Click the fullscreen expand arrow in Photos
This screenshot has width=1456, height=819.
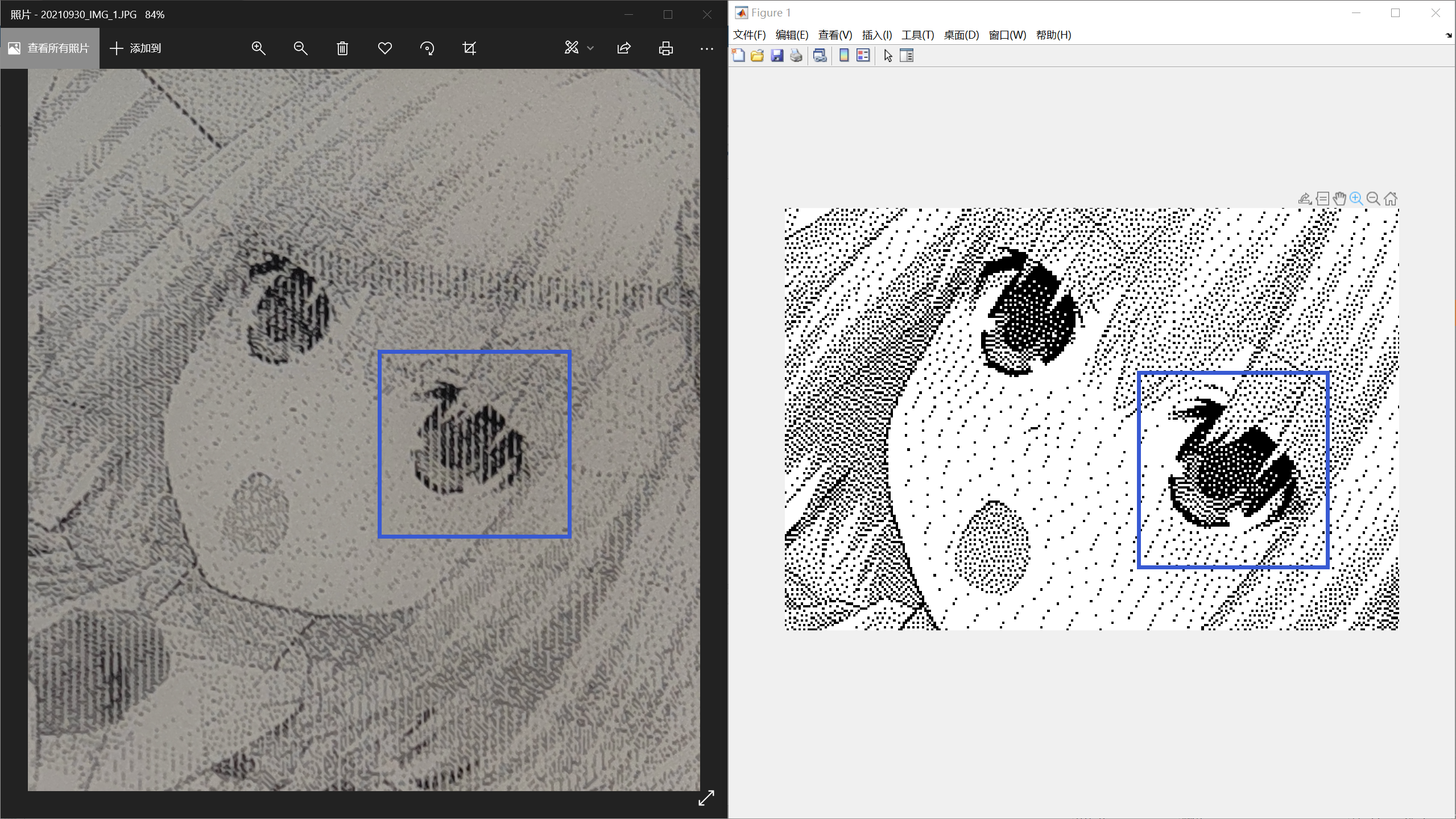tap(706, 799)
